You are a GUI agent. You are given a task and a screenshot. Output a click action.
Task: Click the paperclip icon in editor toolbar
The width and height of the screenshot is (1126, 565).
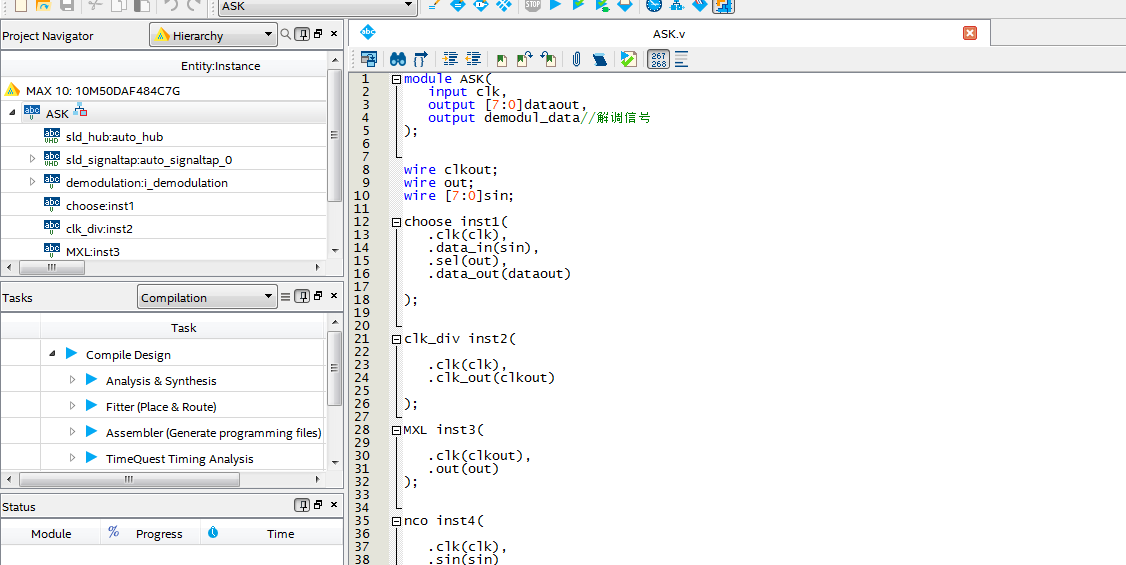[x=576, y=60]
